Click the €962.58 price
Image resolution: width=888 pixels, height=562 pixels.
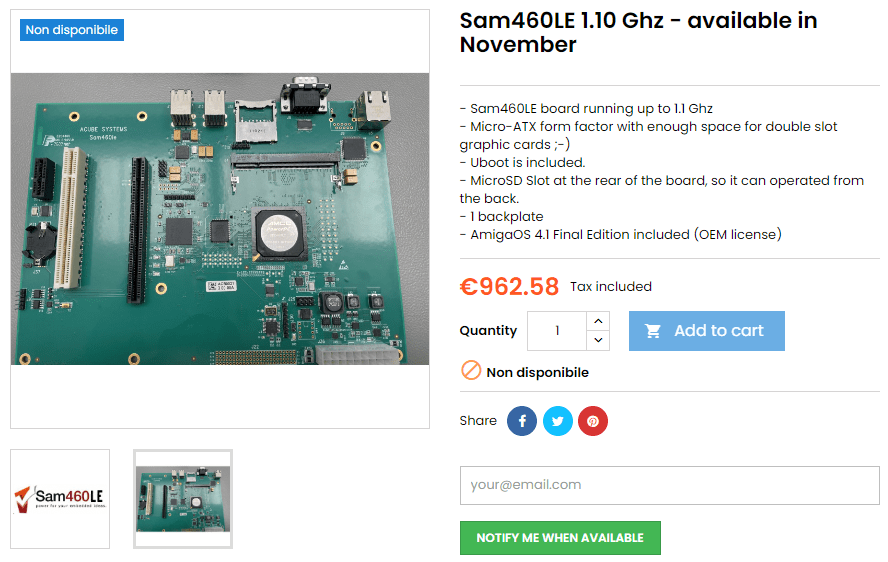pyautogui.click(x=509, y=286)
